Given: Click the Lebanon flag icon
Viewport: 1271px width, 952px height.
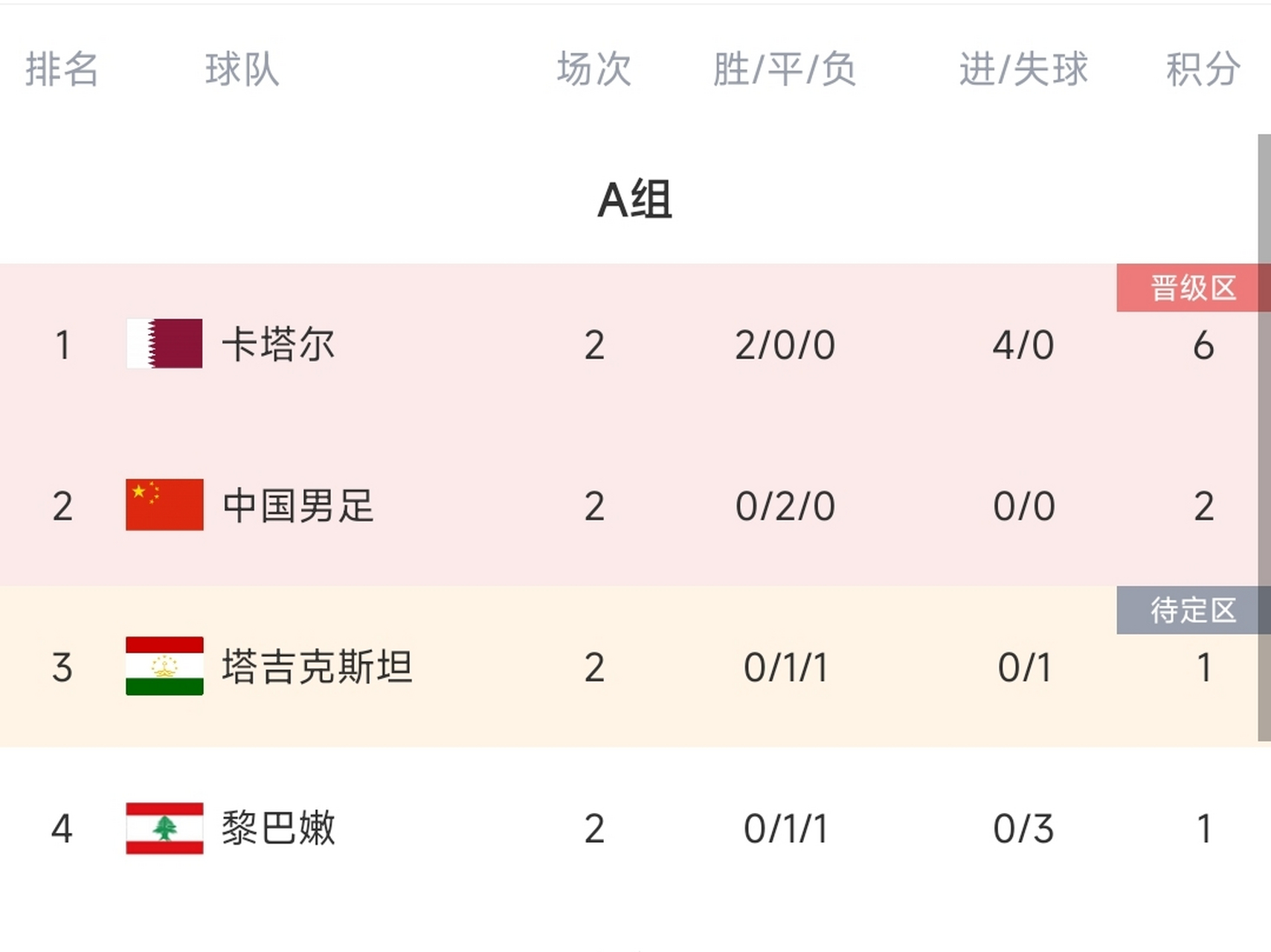Looking at the screenshot, I should click(164, 828).
